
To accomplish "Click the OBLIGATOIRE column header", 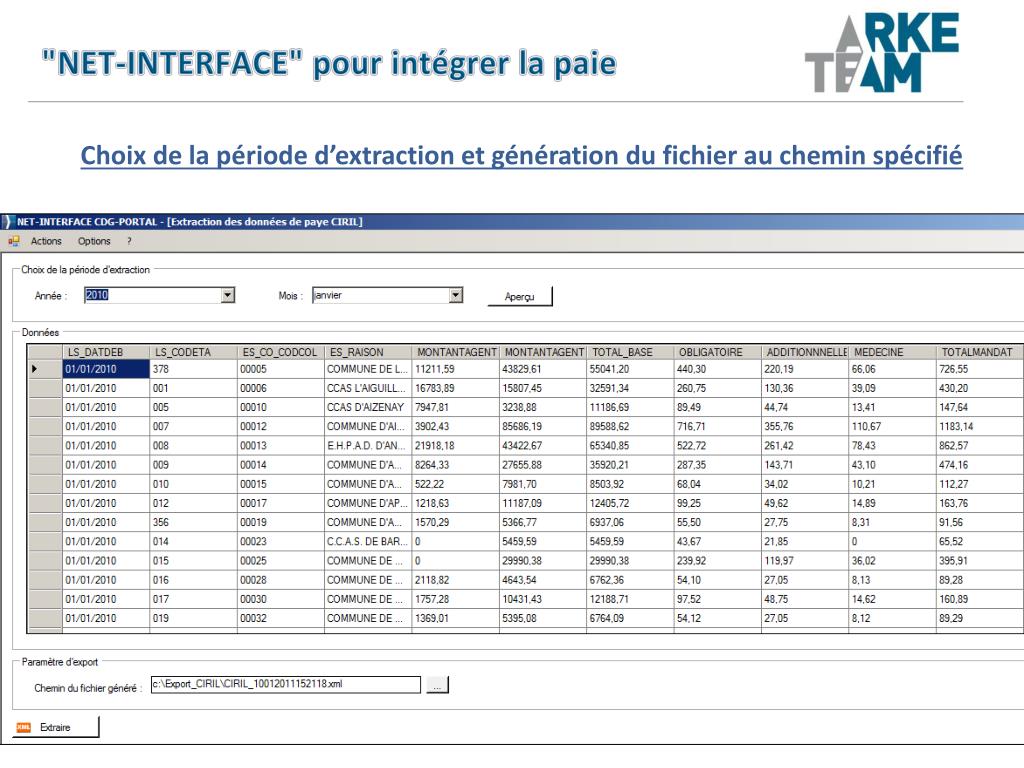I will tap(718, 352).
